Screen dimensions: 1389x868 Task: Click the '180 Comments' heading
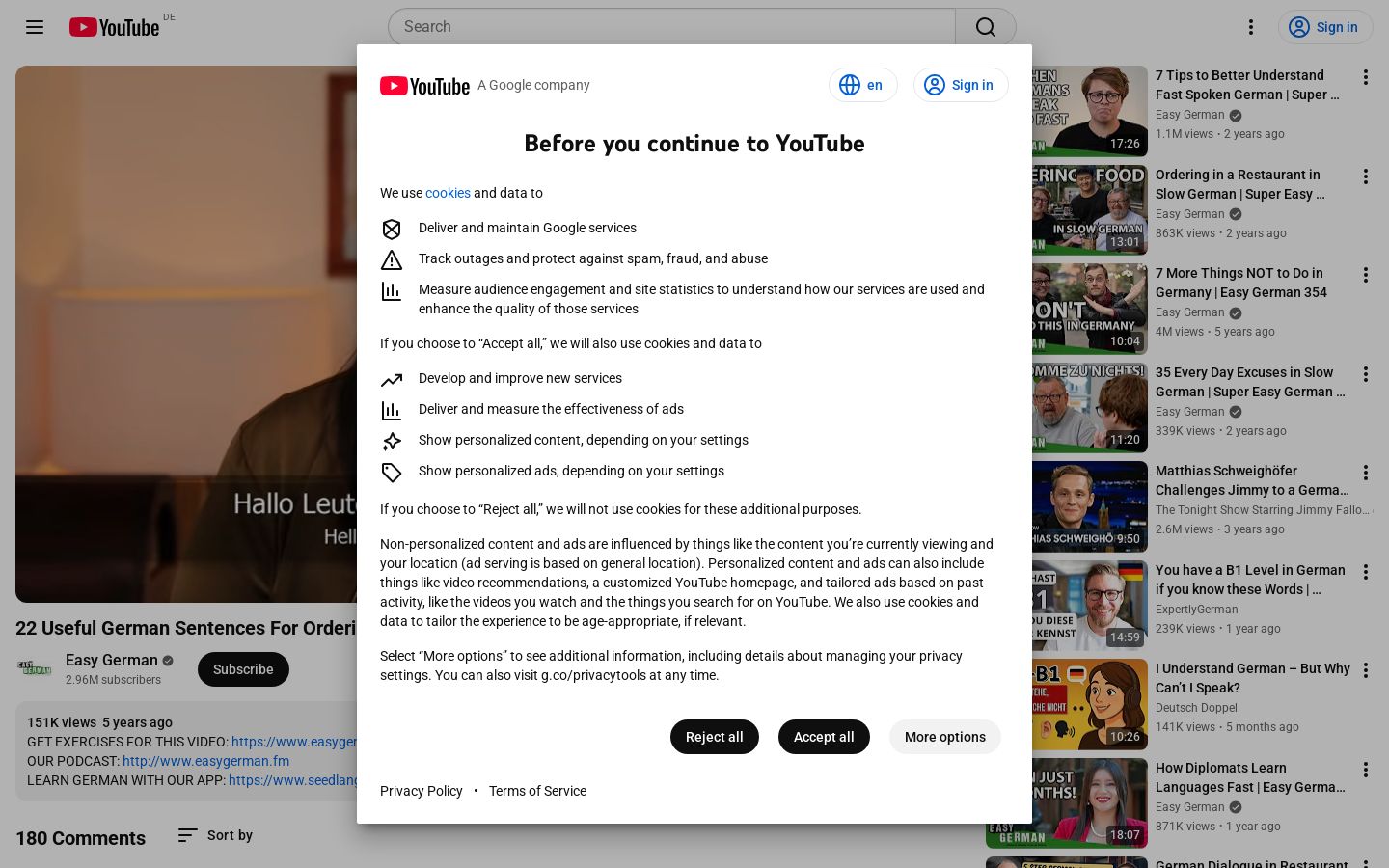[80, 838]
